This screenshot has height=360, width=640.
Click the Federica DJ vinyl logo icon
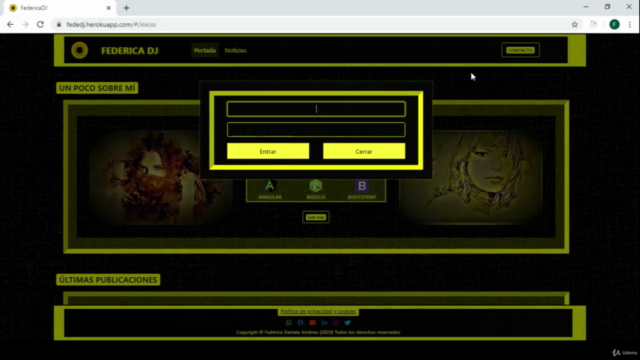click(x=80, y=50)
